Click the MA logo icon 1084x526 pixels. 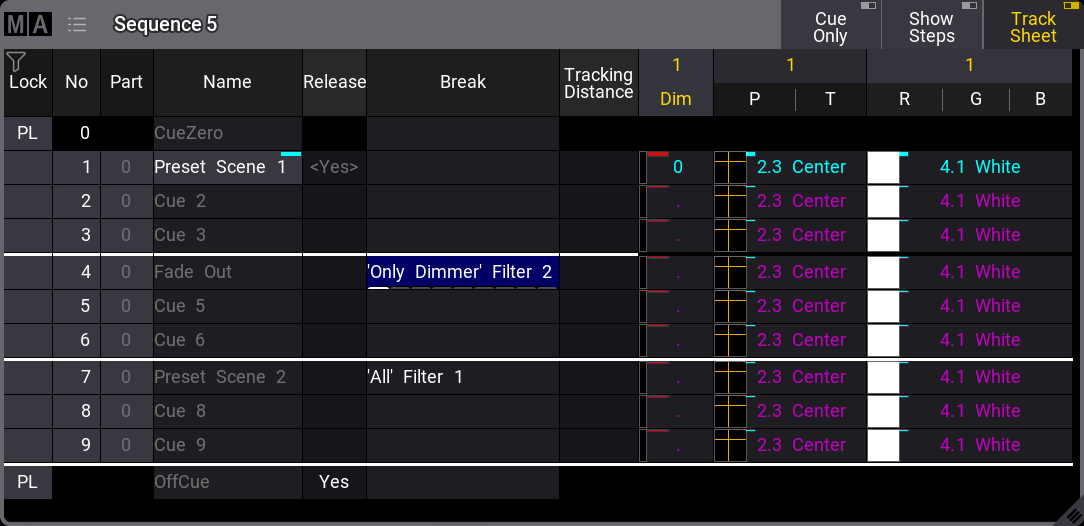[27, 24]
